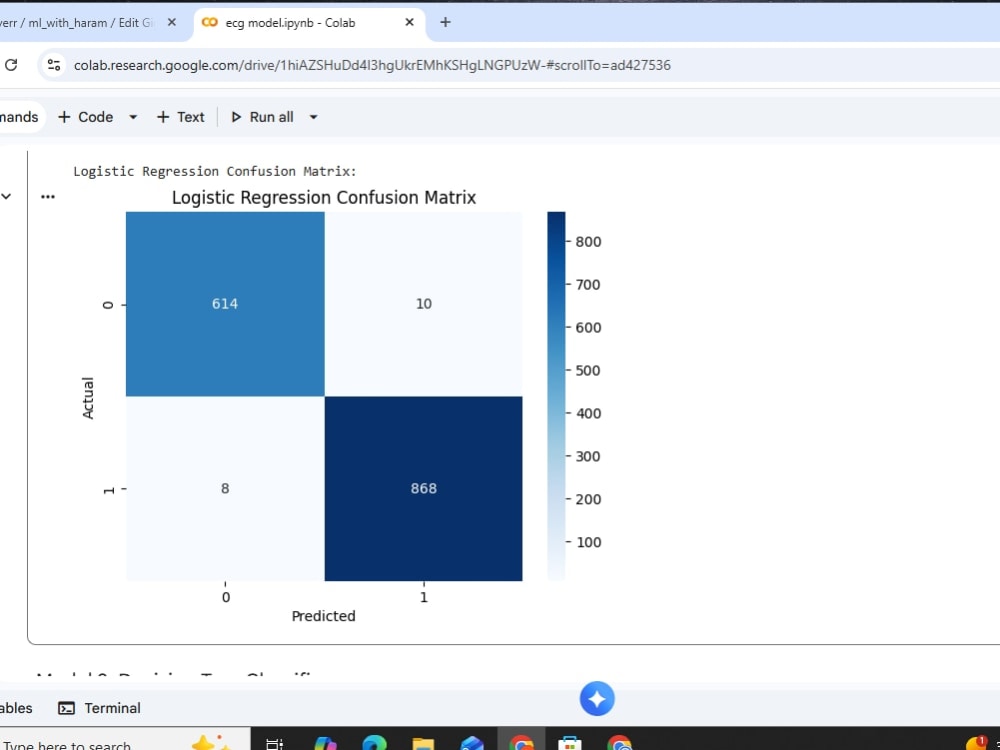1000x750 pixels.
Task: Click the 'Logistic Regression Confusion Matrix:' output text
Action: click(215, 171)
